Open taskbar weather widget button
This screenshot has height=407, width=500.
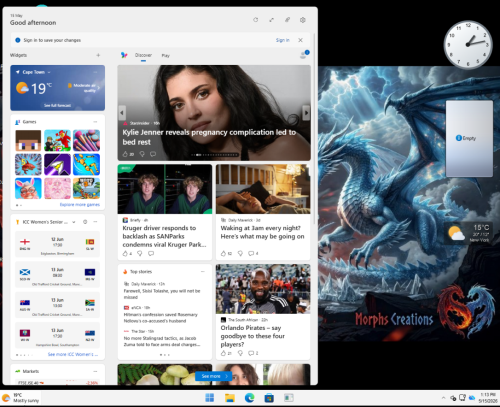click(x=21, y=398)
